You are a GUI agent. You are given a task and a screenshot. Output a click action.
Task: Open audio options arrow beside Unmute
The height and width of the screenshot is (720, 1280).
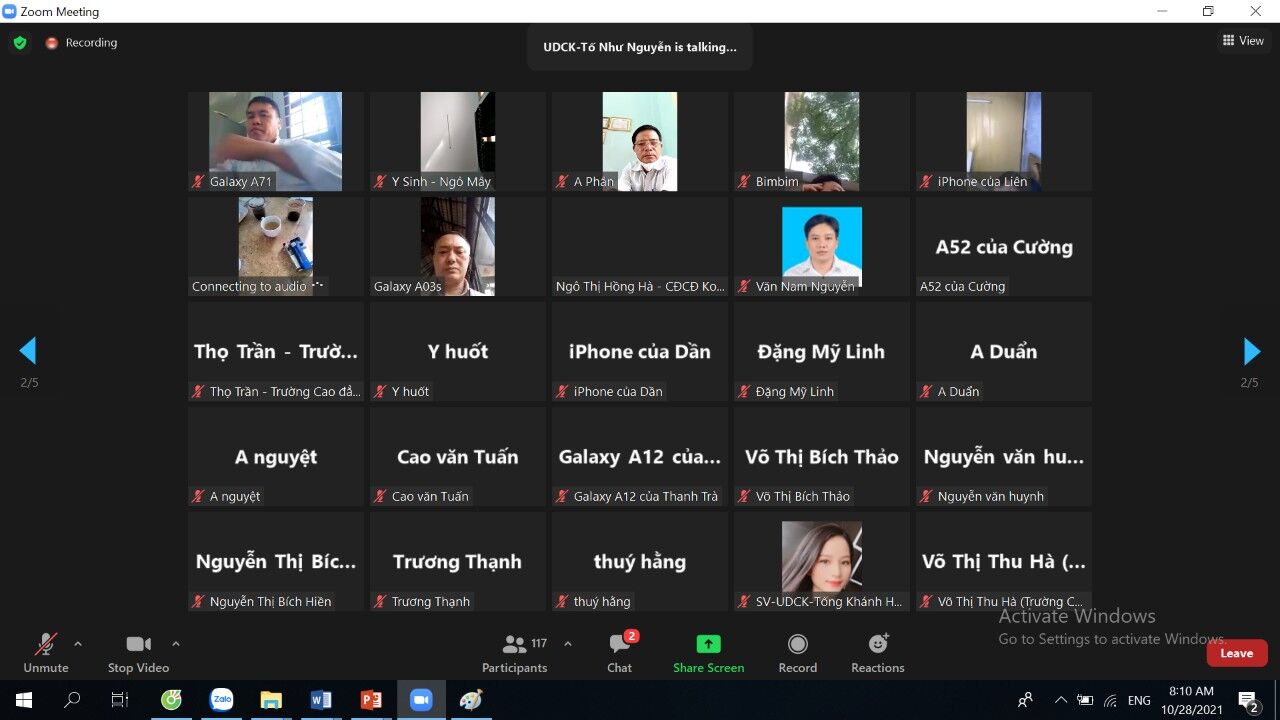tap(78, 643)
